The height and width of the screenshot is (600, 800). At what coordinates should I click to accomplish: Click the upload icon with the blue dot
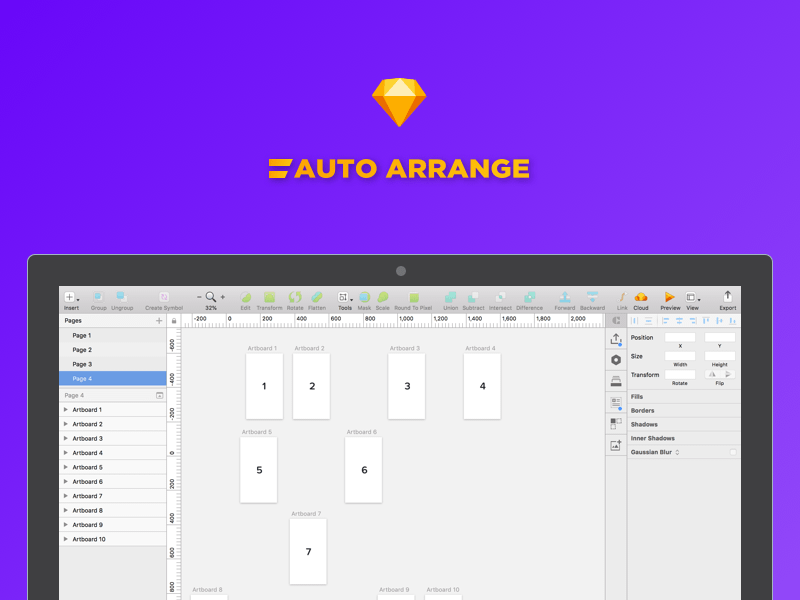pos(616,339)
